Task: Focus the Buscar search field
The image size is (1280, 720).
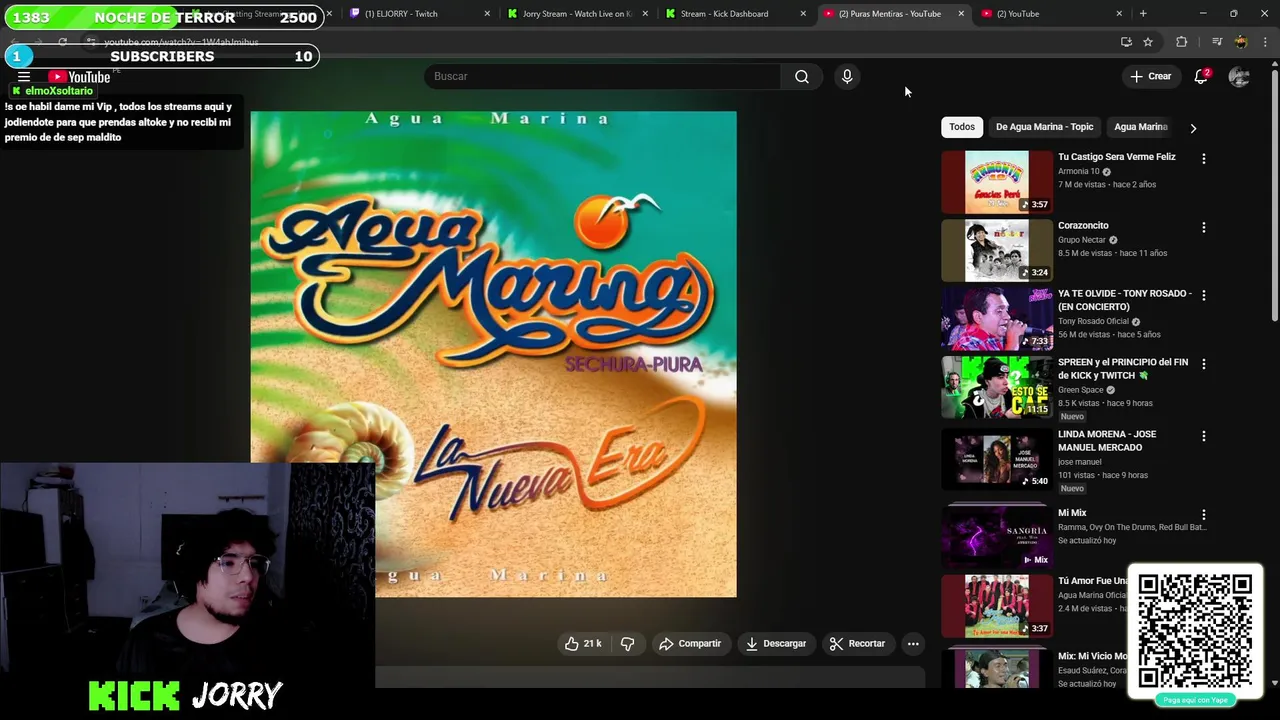Action: point(603,76)
